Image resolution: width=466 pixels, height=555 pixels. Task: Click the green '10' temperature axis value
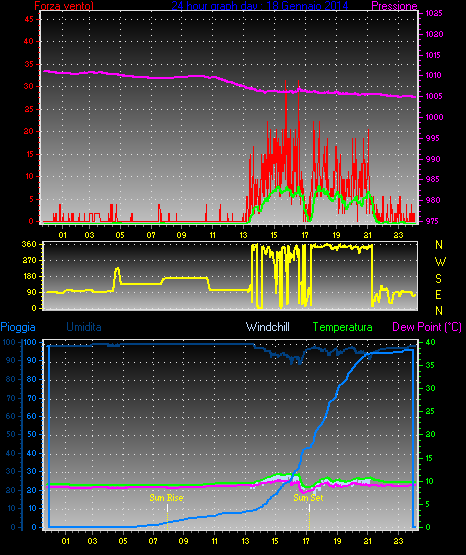[x=430, y=481]
